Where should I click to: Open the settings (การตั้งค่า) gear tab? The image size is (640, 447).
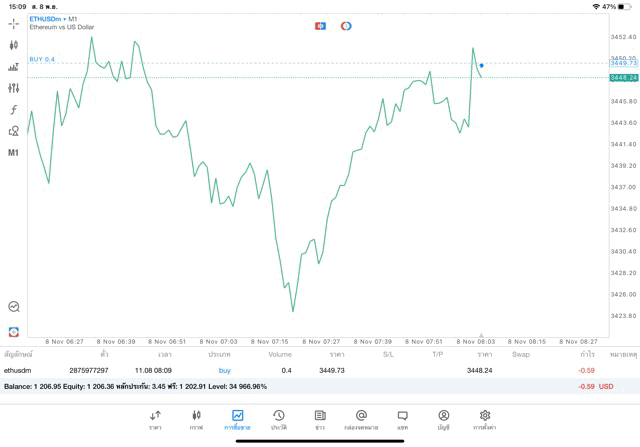pyautogui.click(x=485, y=419)
